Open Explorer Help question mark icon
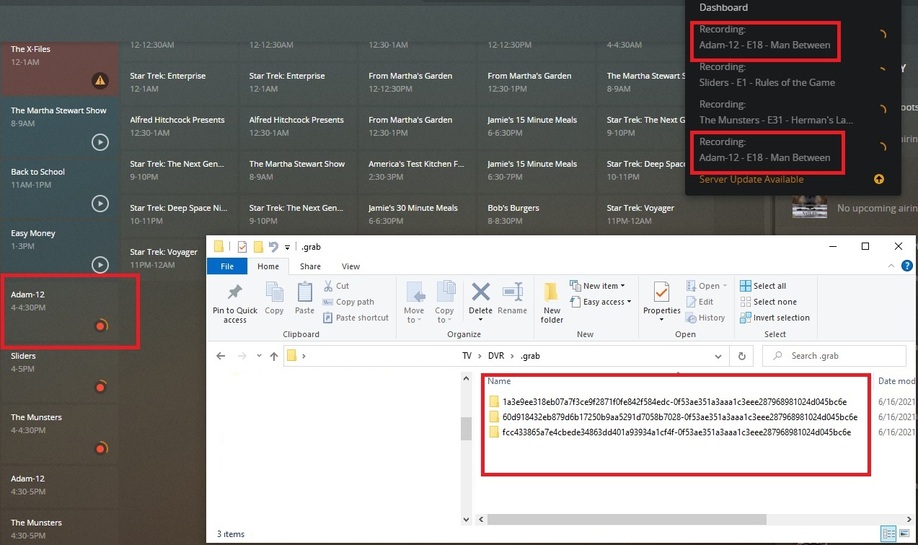The image size is (918, 545). pos(907,266)
